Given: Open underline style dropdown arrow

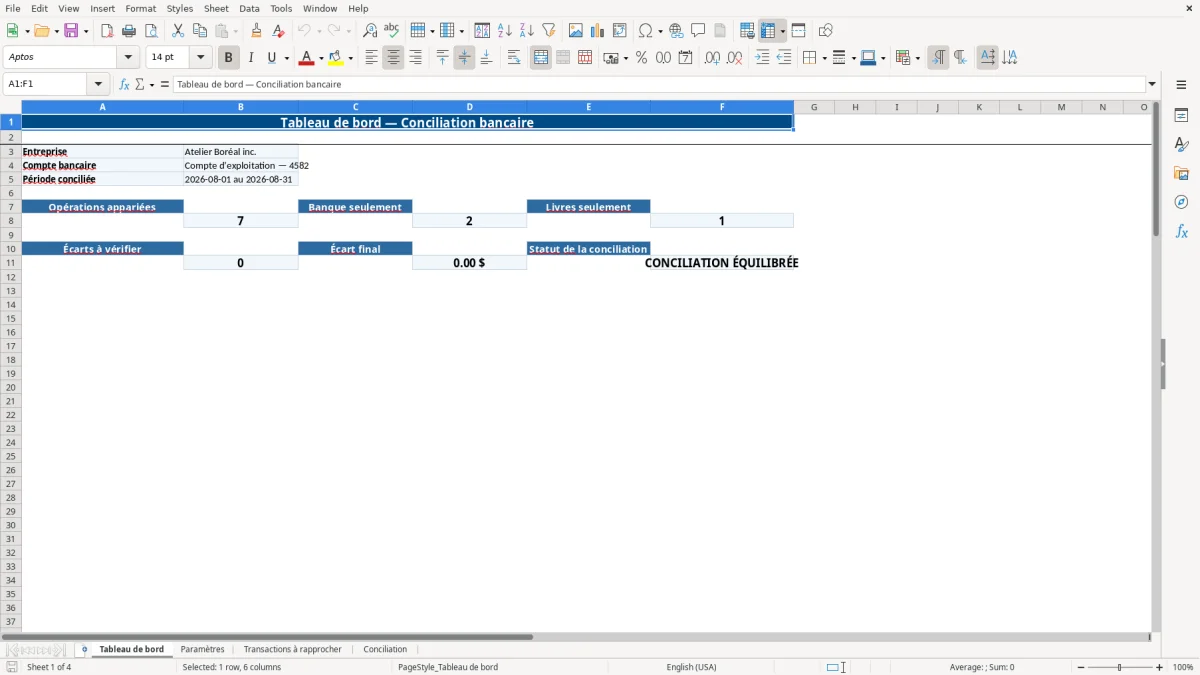Looking at the screenshot, I should coord(286,58).
